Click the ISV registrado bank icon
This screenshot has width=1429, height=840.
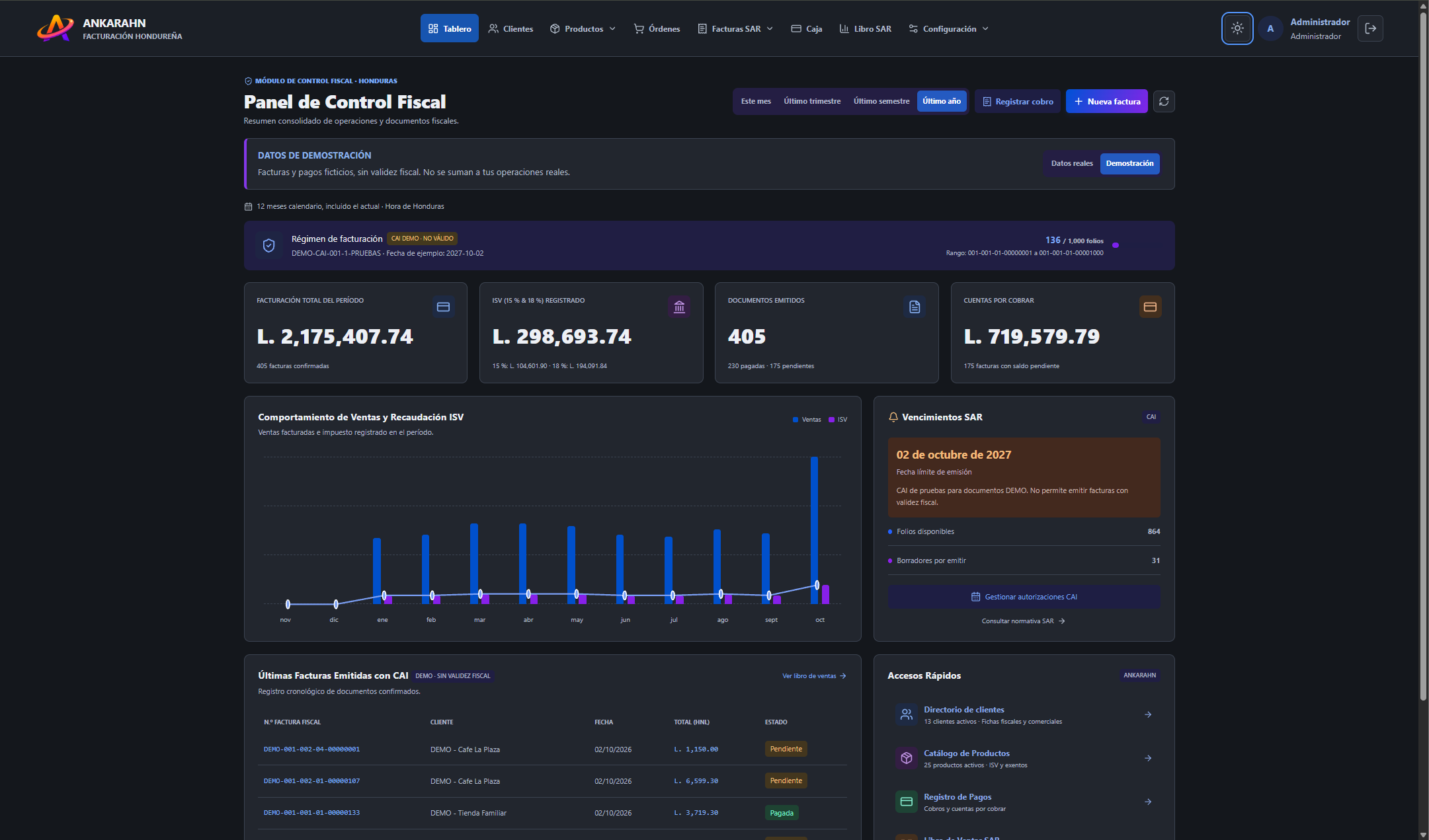[679, 307]
